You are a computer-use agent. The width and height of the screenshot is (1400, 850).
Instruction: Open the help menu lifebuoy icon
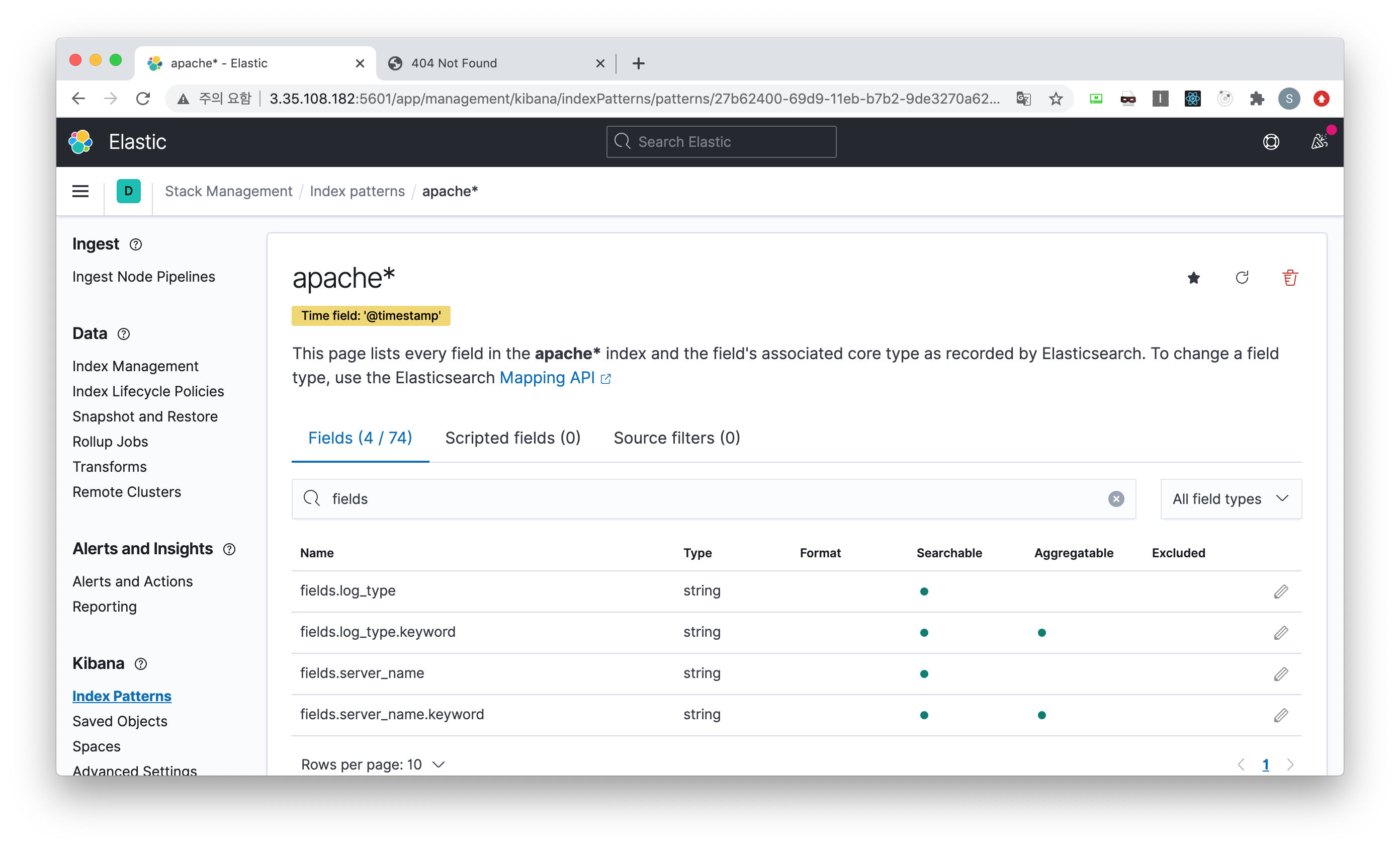(1271, 141)
